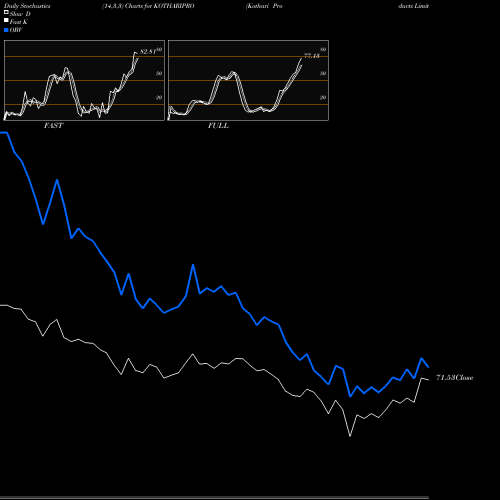
Task: Click the 20 axis label in FULL chart
Action: pyautogui.click(x=323, y=97)
